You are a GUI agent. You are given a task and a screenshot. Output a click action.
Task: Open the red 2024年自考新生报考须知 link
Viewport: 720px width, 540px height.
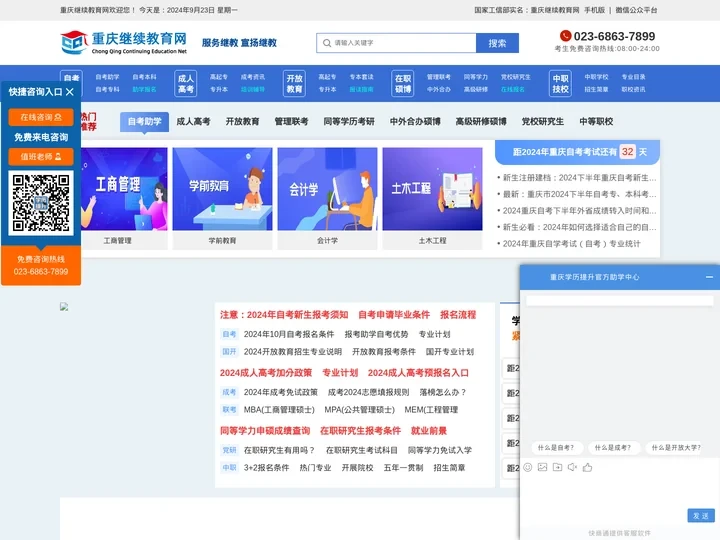coord(298,315)
